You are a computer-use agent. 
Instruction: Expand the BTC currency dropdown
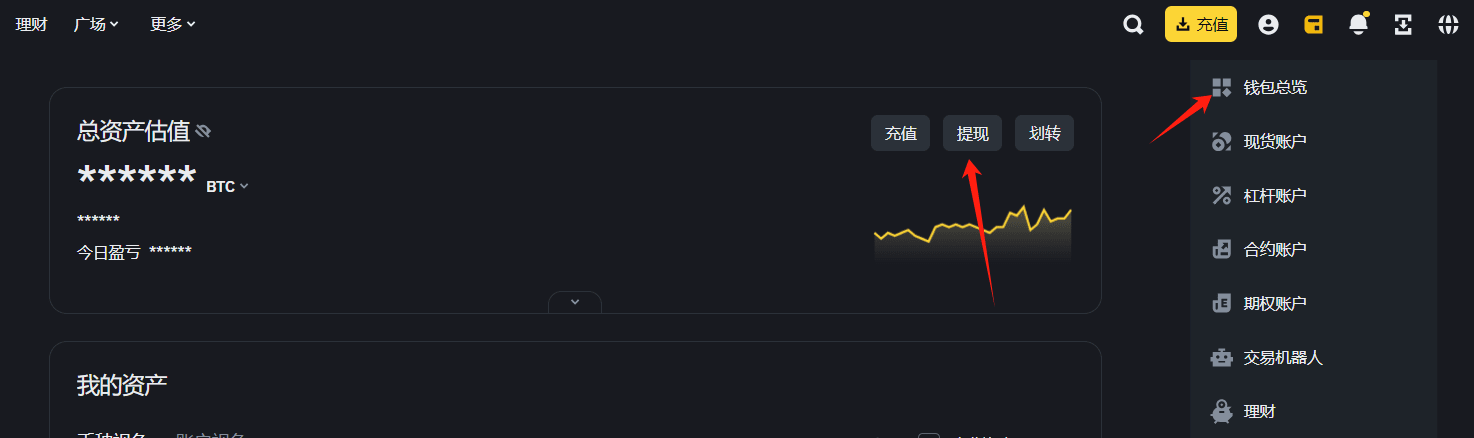(x=227, y=186)
